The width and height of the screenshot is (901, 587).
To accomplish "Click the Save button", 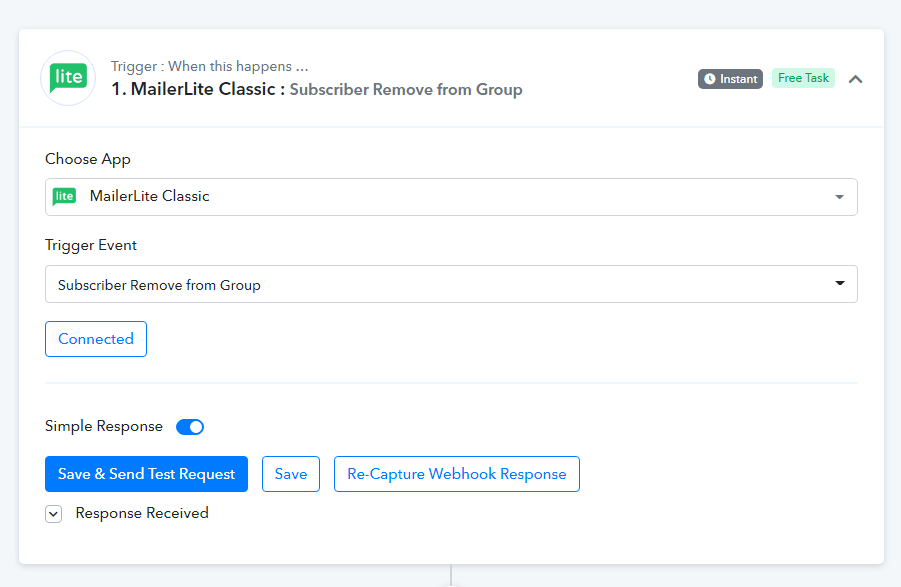I will tap(291, 474).
